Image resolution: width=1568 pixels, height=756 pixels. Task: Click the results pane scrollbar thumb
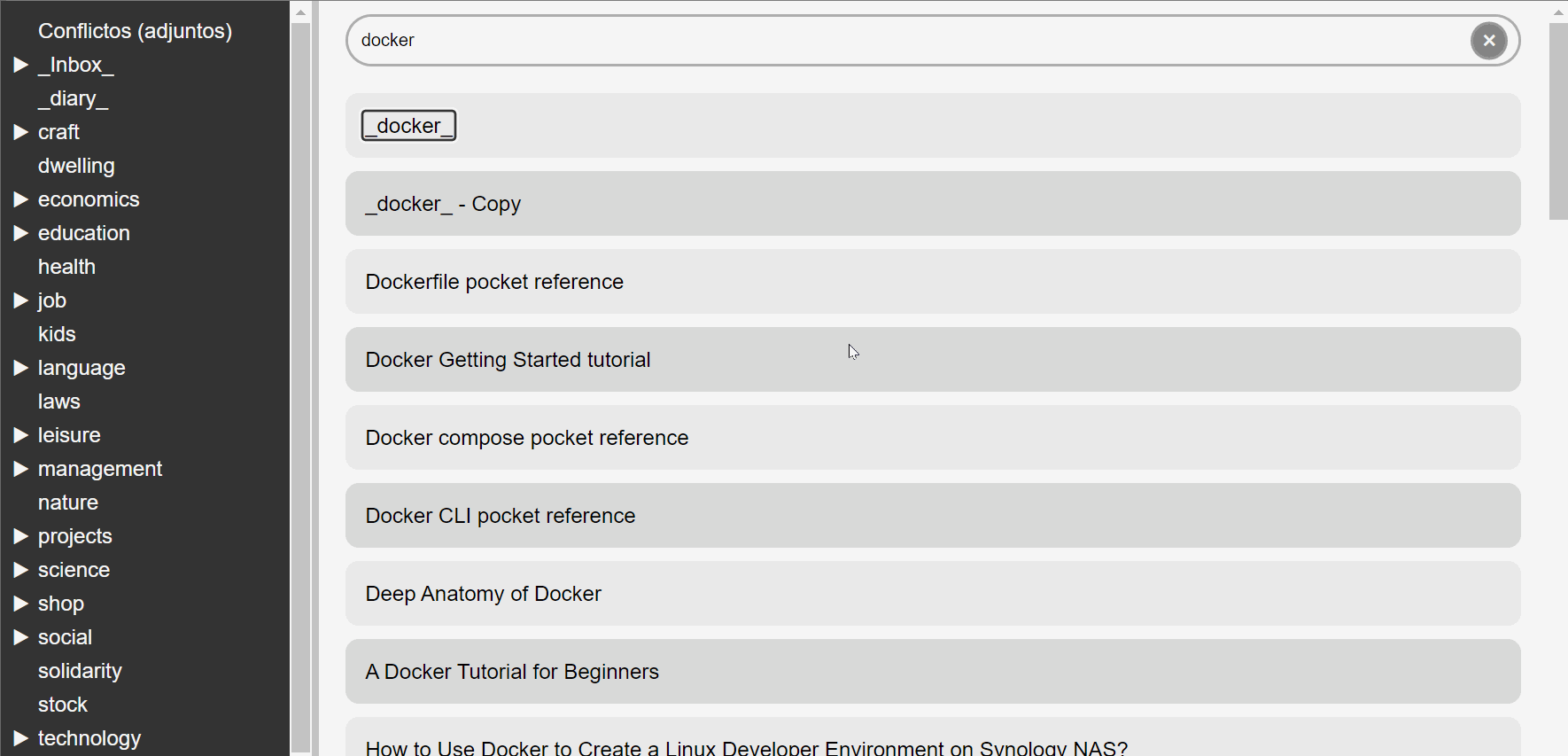[x=1558, y=121]
